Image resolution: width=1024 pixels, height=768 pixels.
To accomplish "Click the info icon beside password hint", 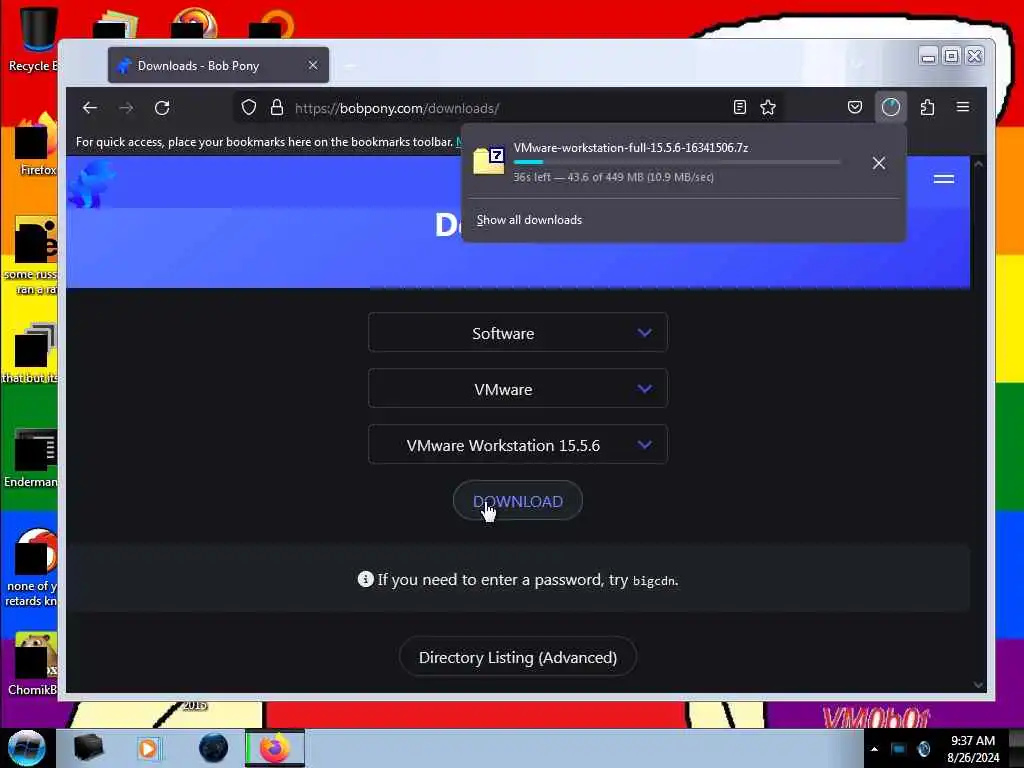I will pos(366,579).
